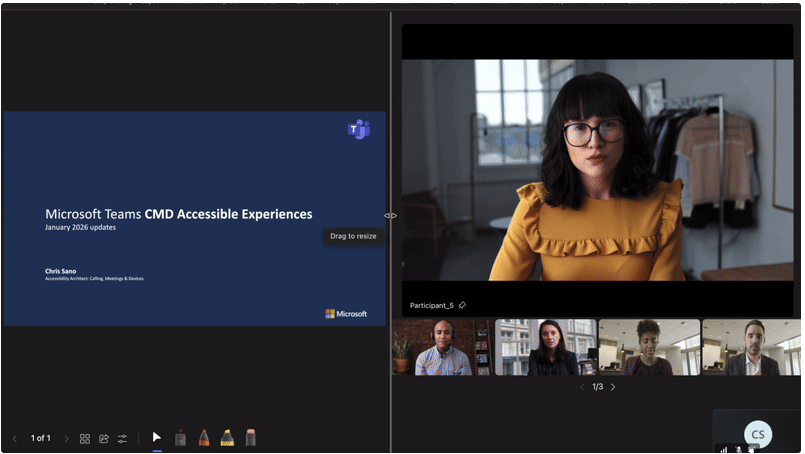Open the slide grid view
The image size is (805, 454).
tap(85, 439)
